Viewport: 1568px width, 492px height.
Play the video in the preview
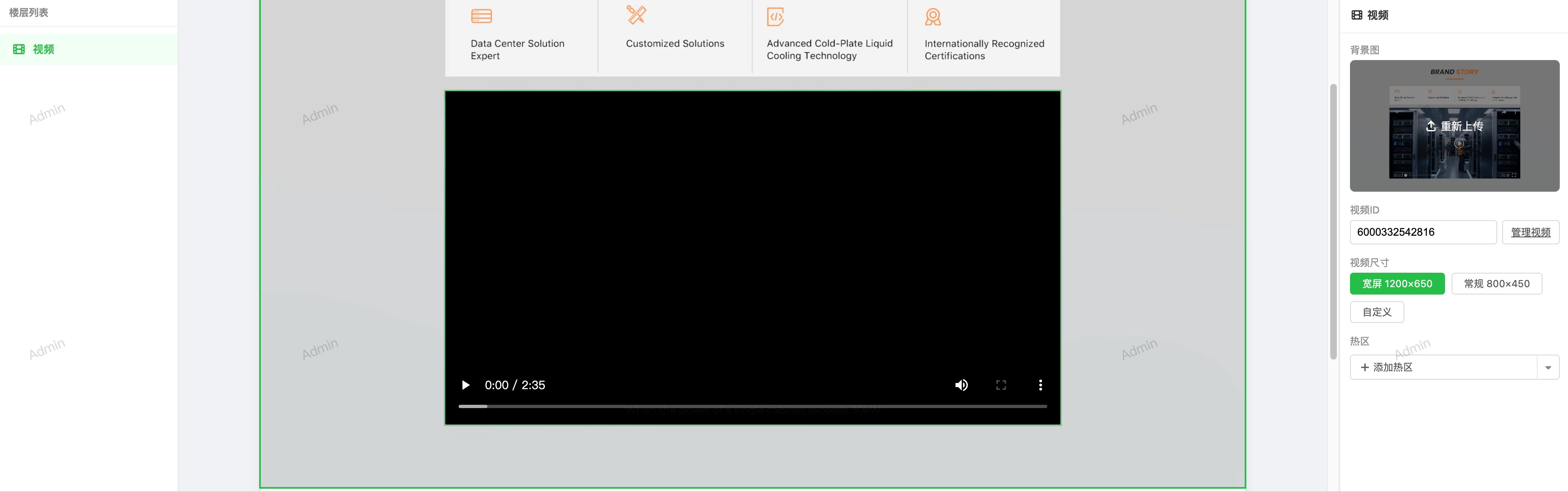click(x=466, y=385)
